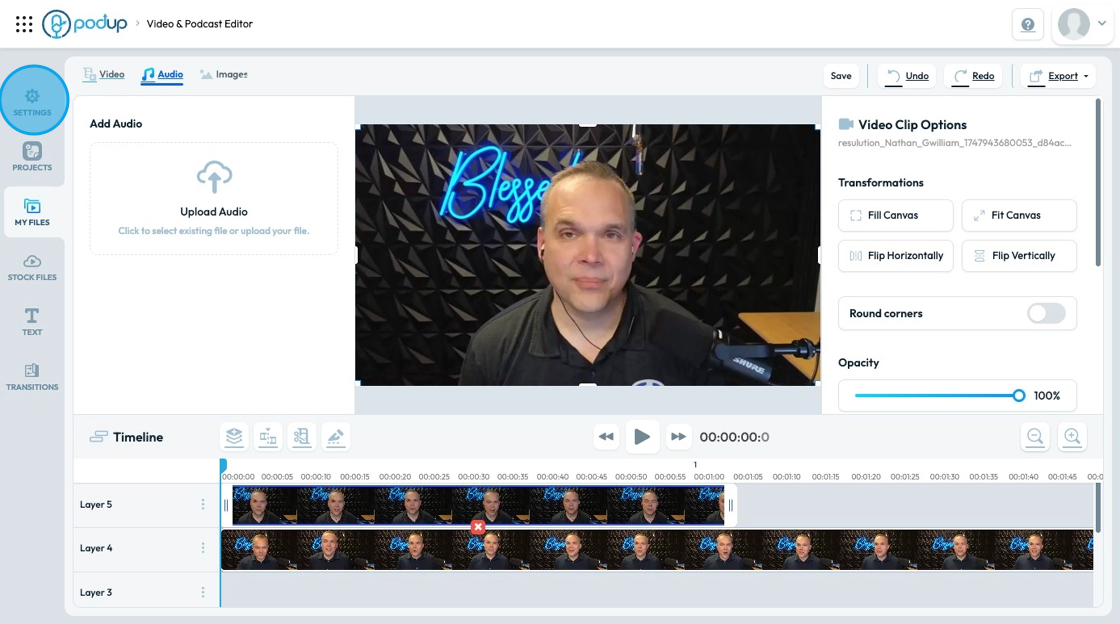Open My Files in the sidebar
The width and height of the screenshot is (1120, 624).
32,212
